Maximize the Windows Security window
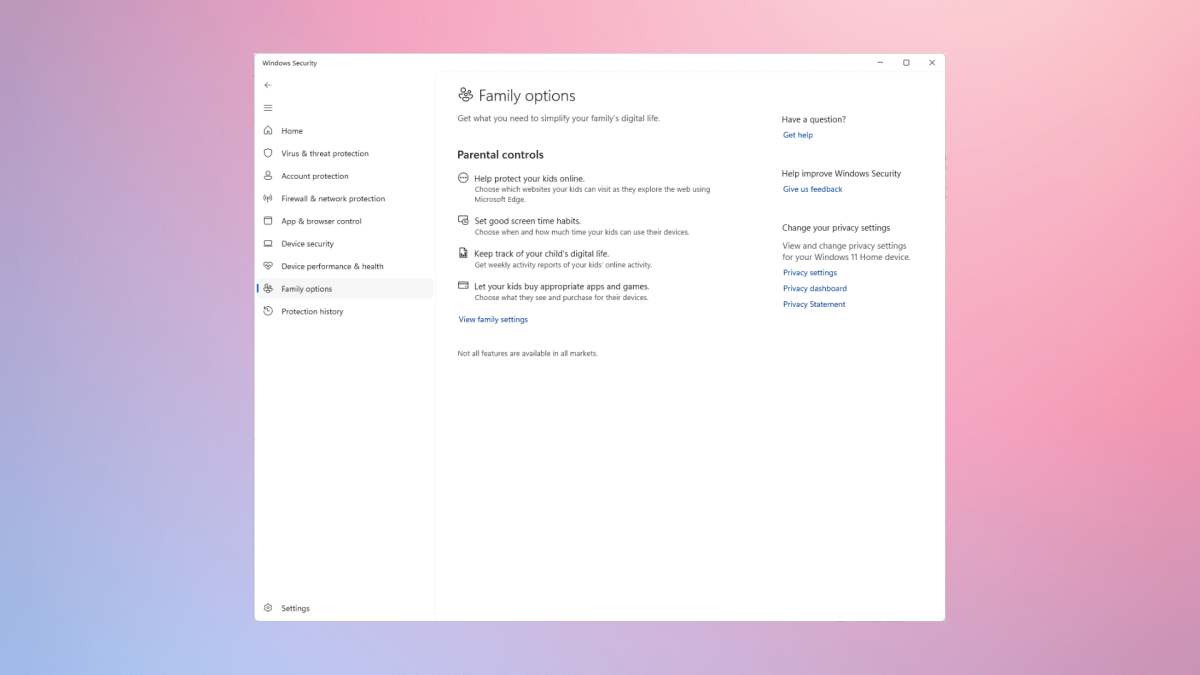The width and height of the screenshot is (1200, 675). pyautogui.click(x=906, y=63)
